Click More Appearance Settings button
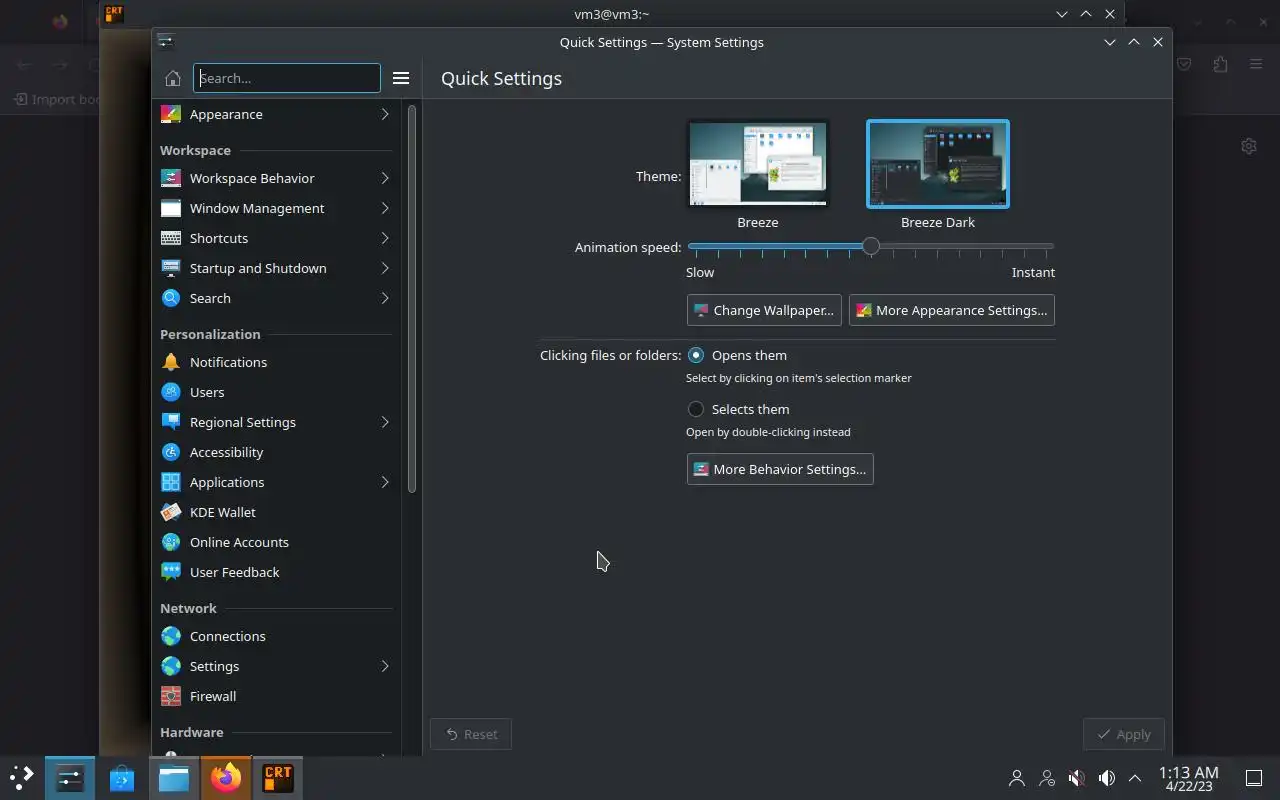 point(952,310)
